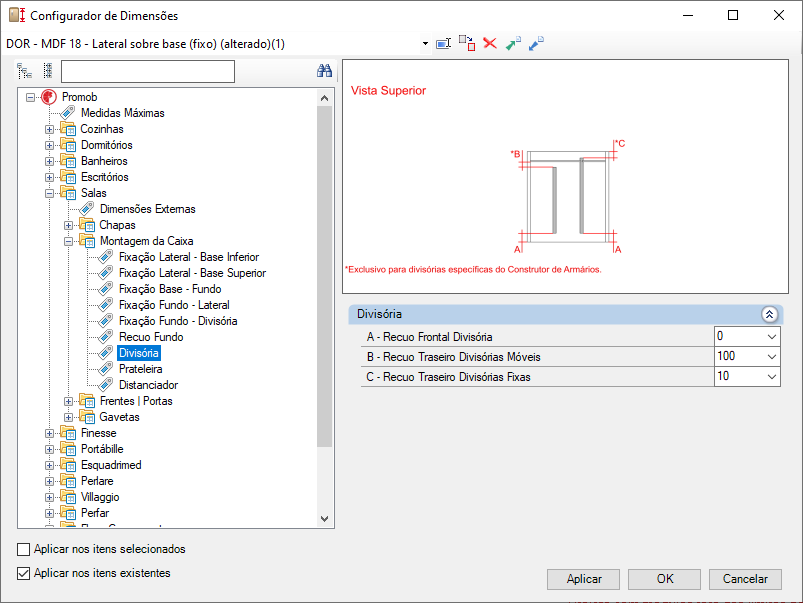The height and width of the screenshot is (615, 803).
Task: Click the rename configuration icon in toolbar
Action: pyautogui.click(x=443, y=44)
